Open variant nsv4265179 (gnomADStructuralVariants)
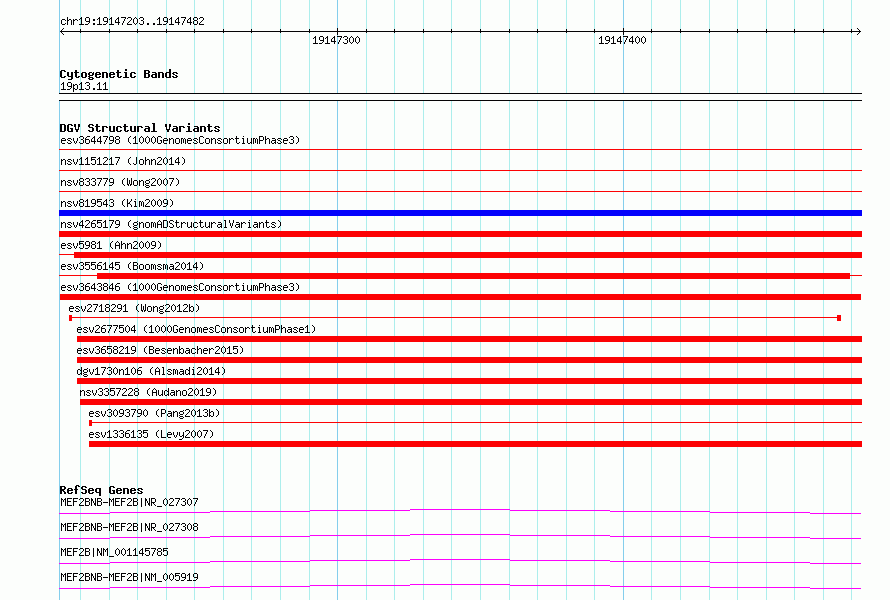This screenshot has height=600, width=890. pyautogui.click(x=171, y=224)
